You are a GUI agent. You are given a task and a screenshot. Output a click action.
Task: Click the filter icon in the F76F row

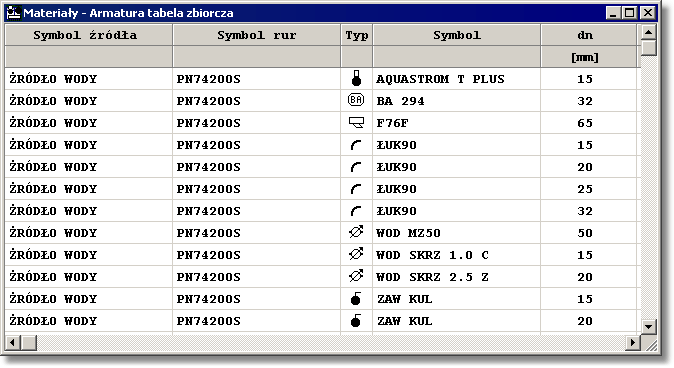click(356, 123)
